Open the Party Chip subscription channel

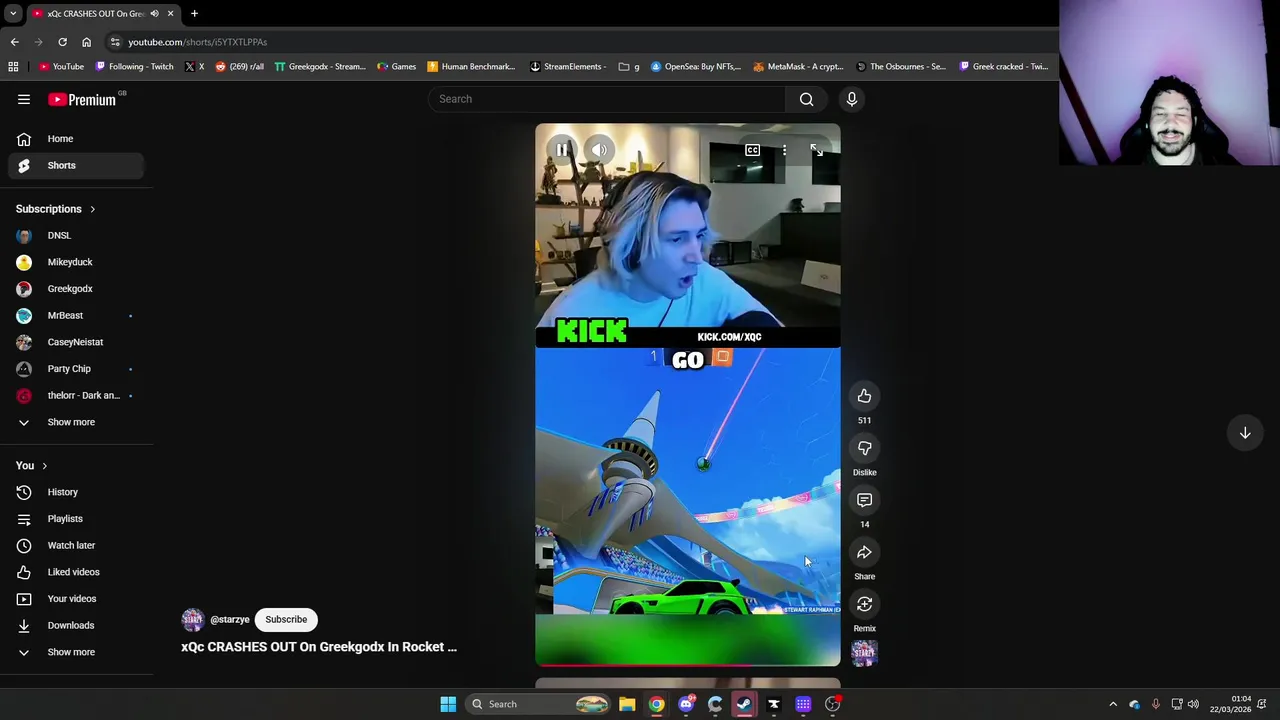77,369
